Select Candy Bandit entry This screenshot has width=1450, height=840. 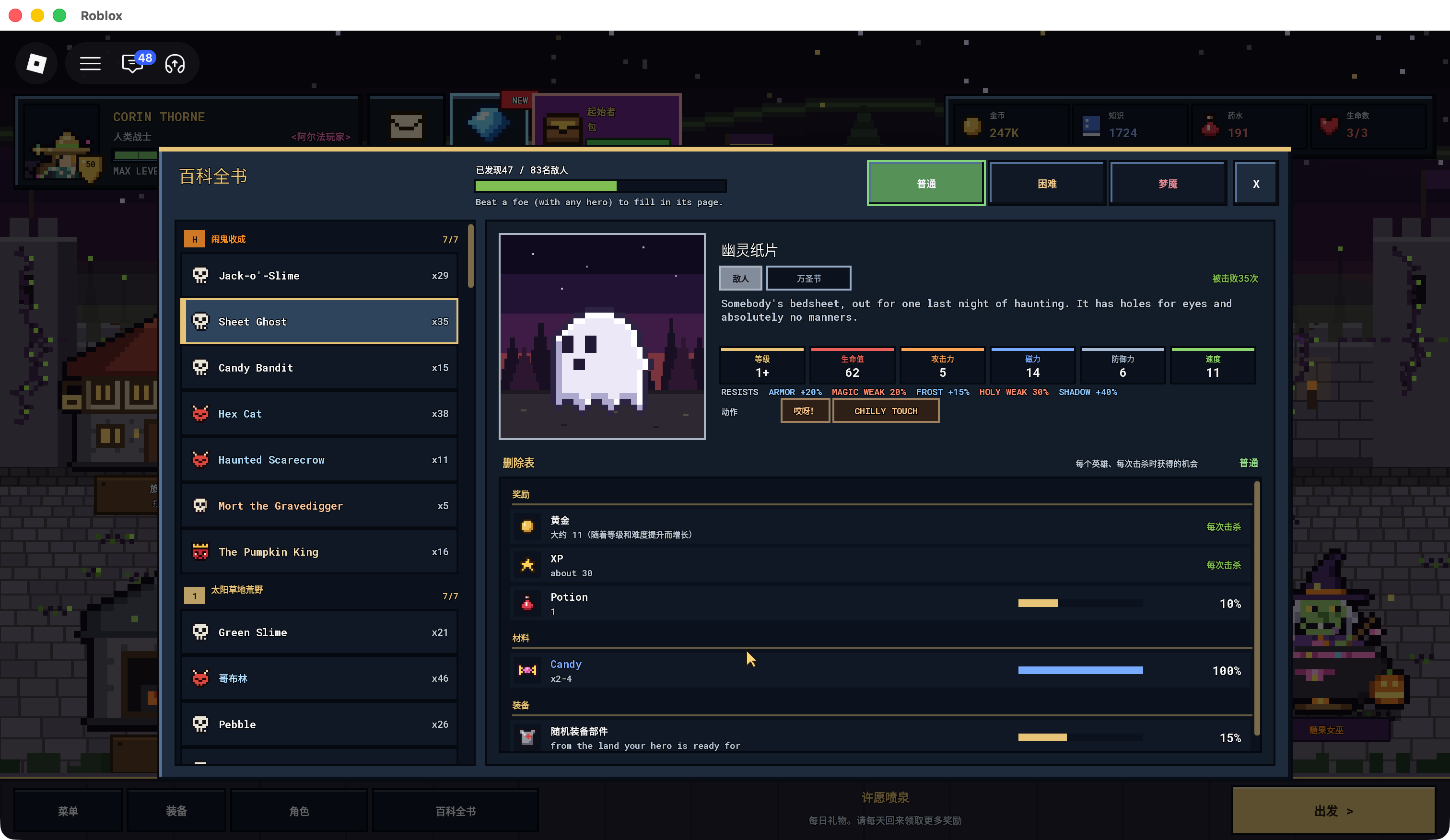[x=320, y=367]
